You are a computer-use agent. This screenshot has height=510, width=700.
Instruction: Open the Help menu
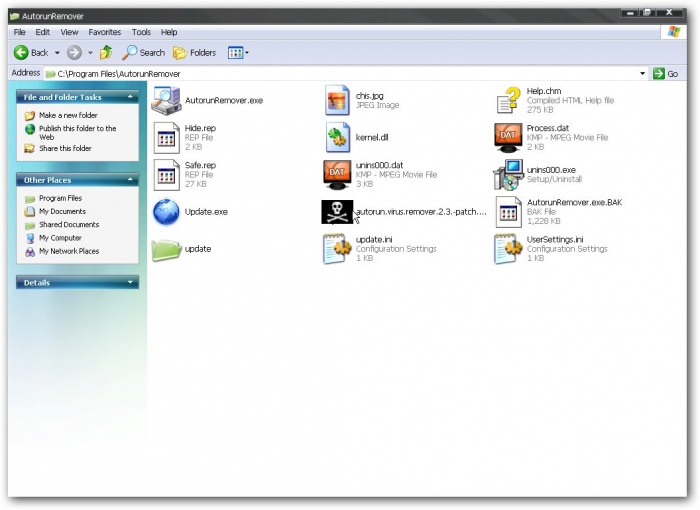(x=169, y=32)
